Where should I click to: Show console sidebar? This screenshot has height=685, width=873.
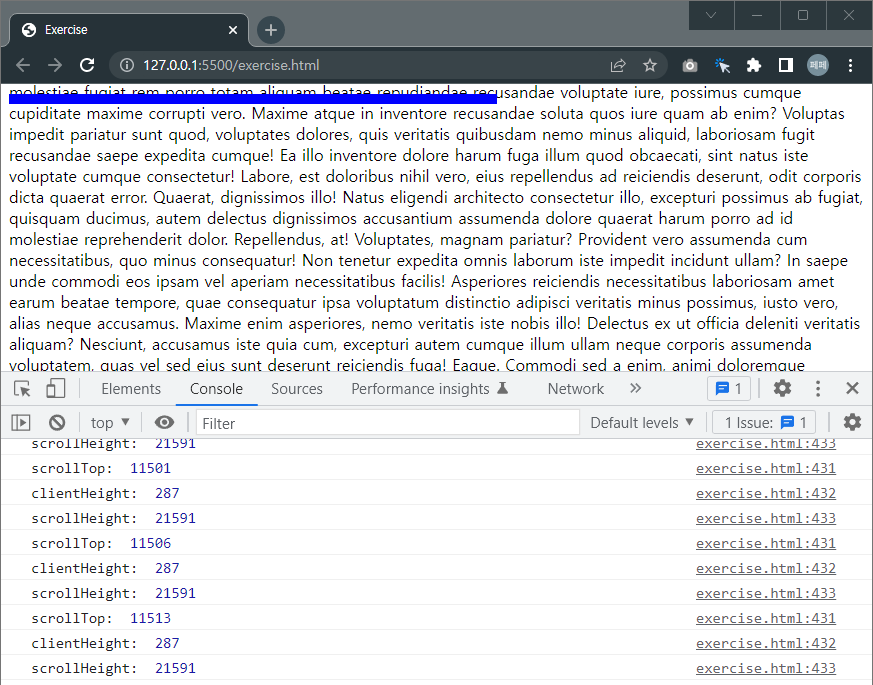[x=21, y=423]
